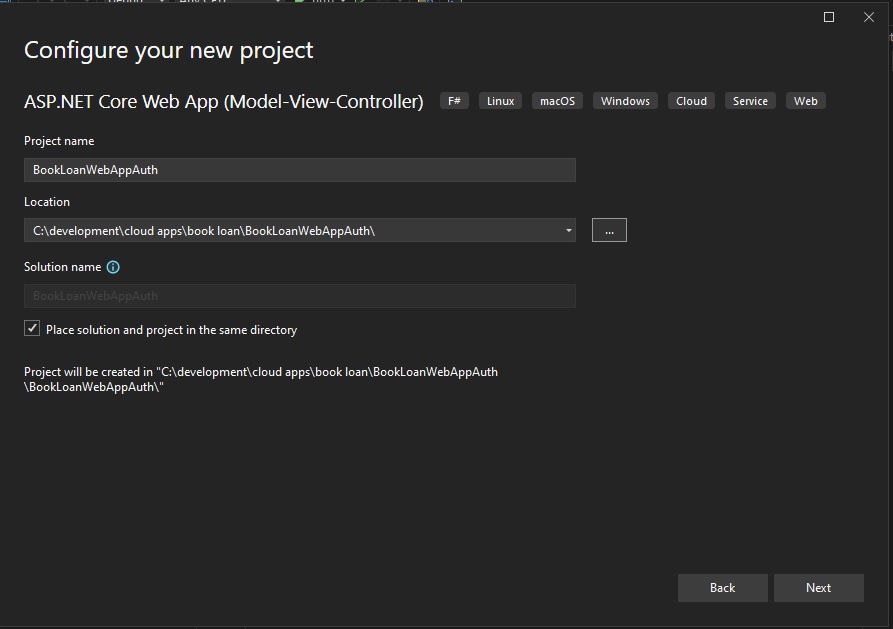Click the ASP.NET Core Web App template title
893x629 pixels.
click(x=224, y=101)
